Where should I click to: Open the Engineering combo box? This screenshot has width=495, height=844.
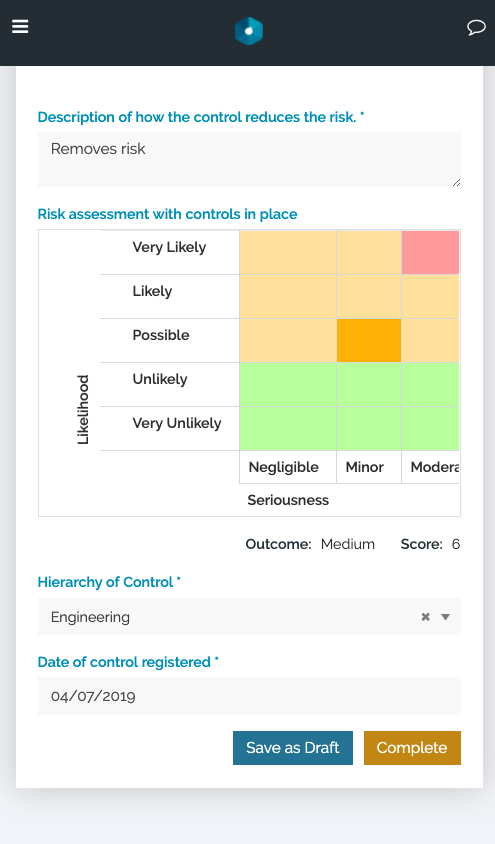point(249,616)
